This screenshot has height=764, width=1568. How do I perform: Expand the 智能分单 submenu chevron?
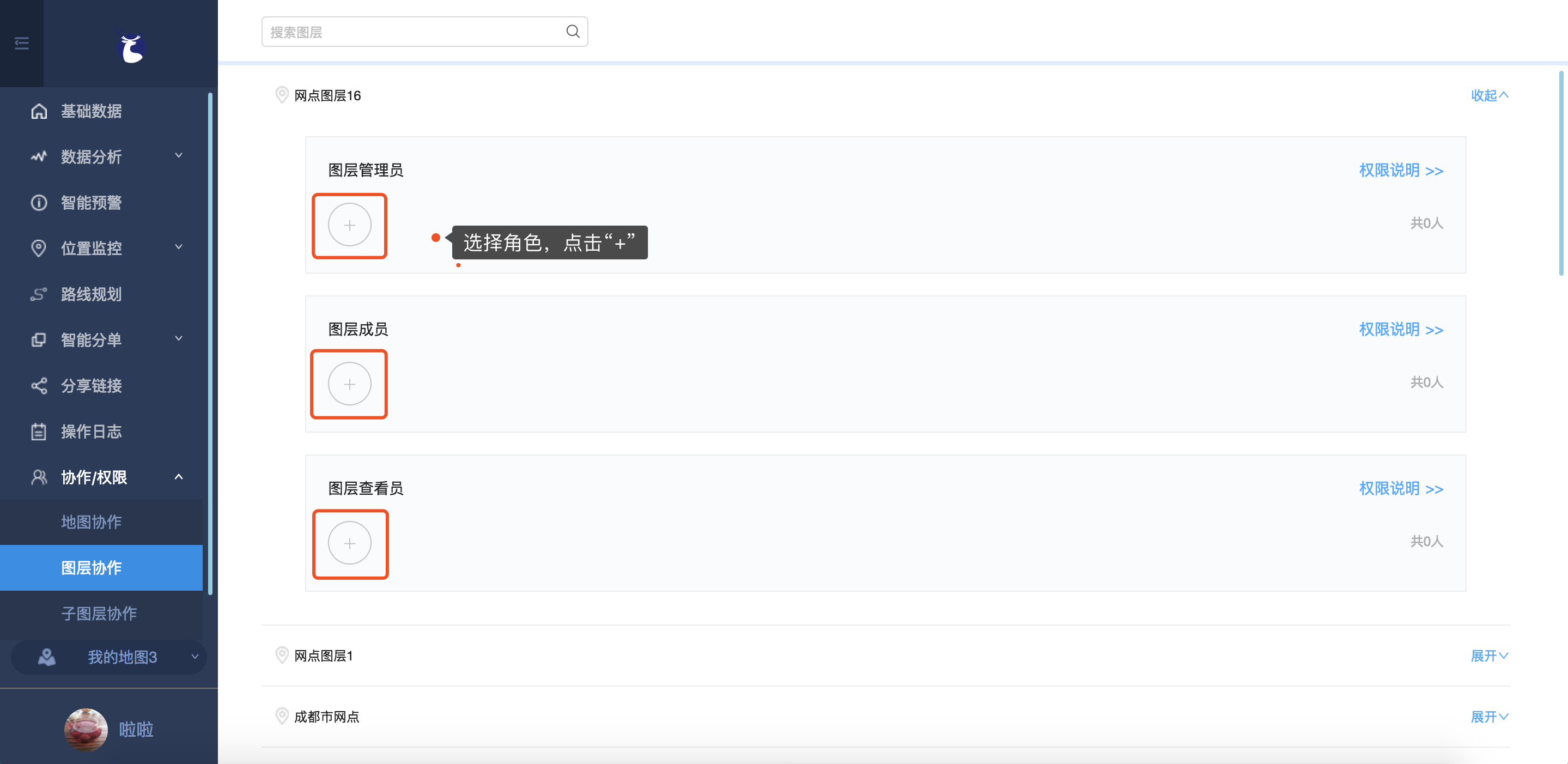tap(179, 338)
